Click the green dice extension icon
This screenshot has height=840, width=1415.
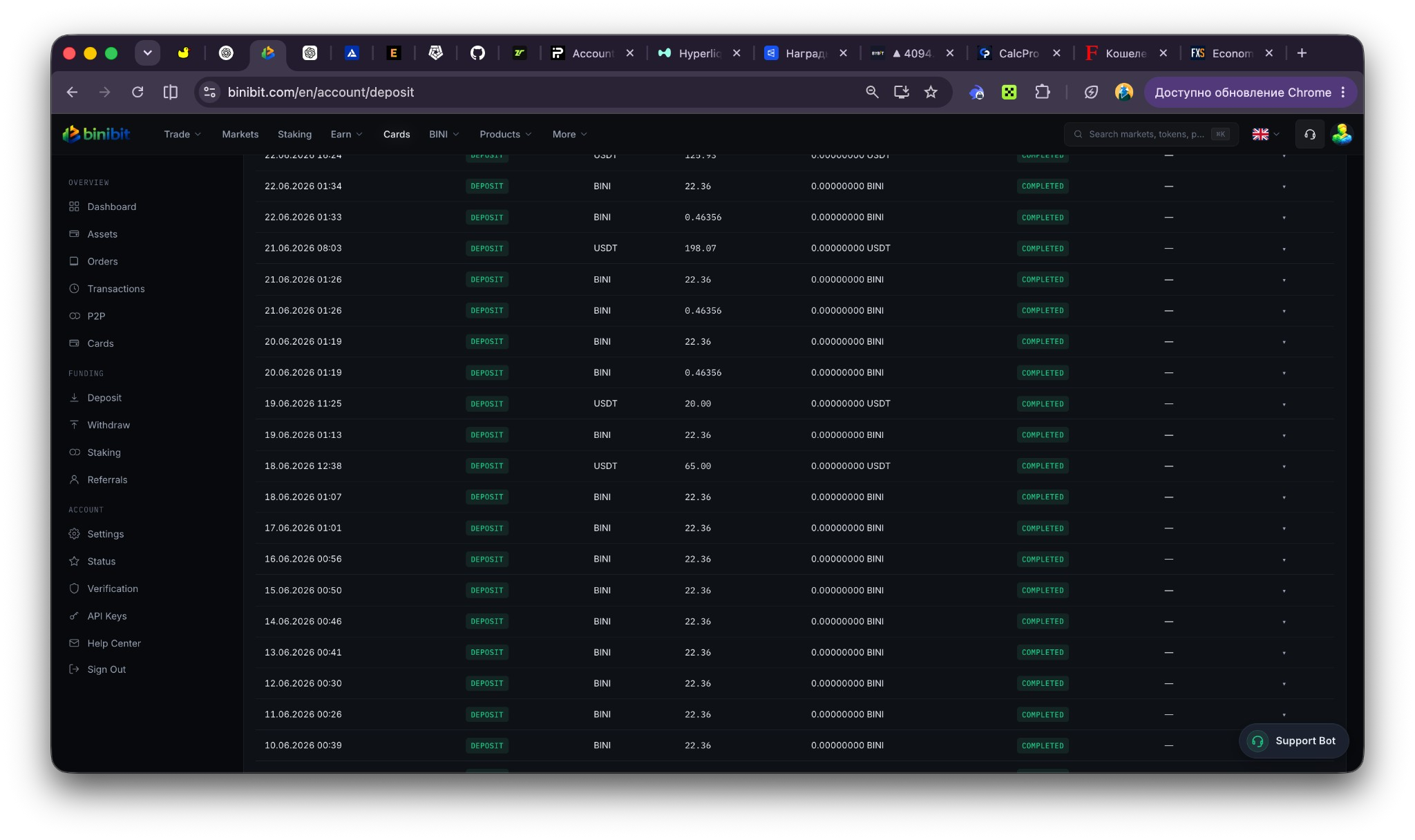coord(1009,92)
